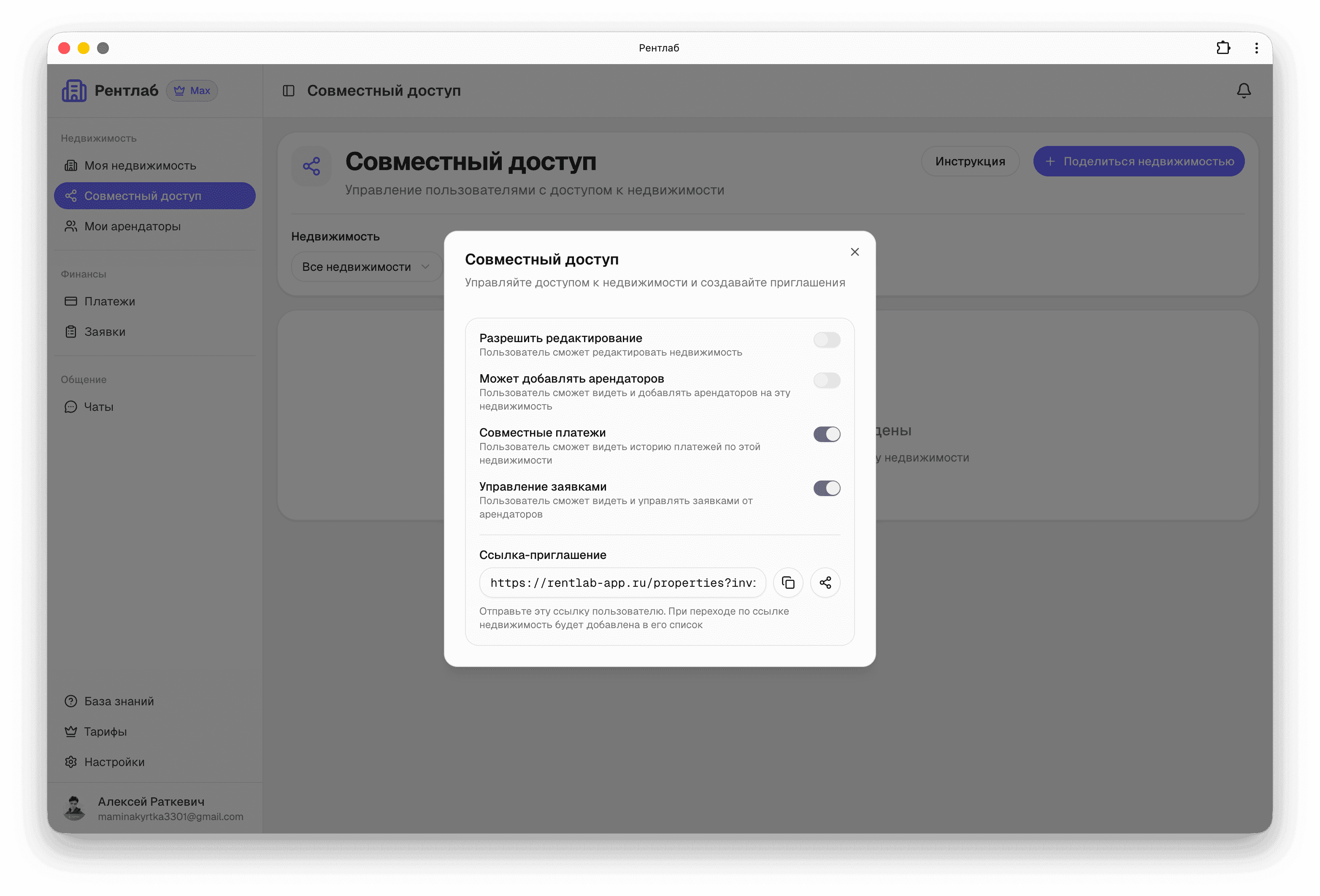Click the Поделиться недвижимостью button

1138,161
